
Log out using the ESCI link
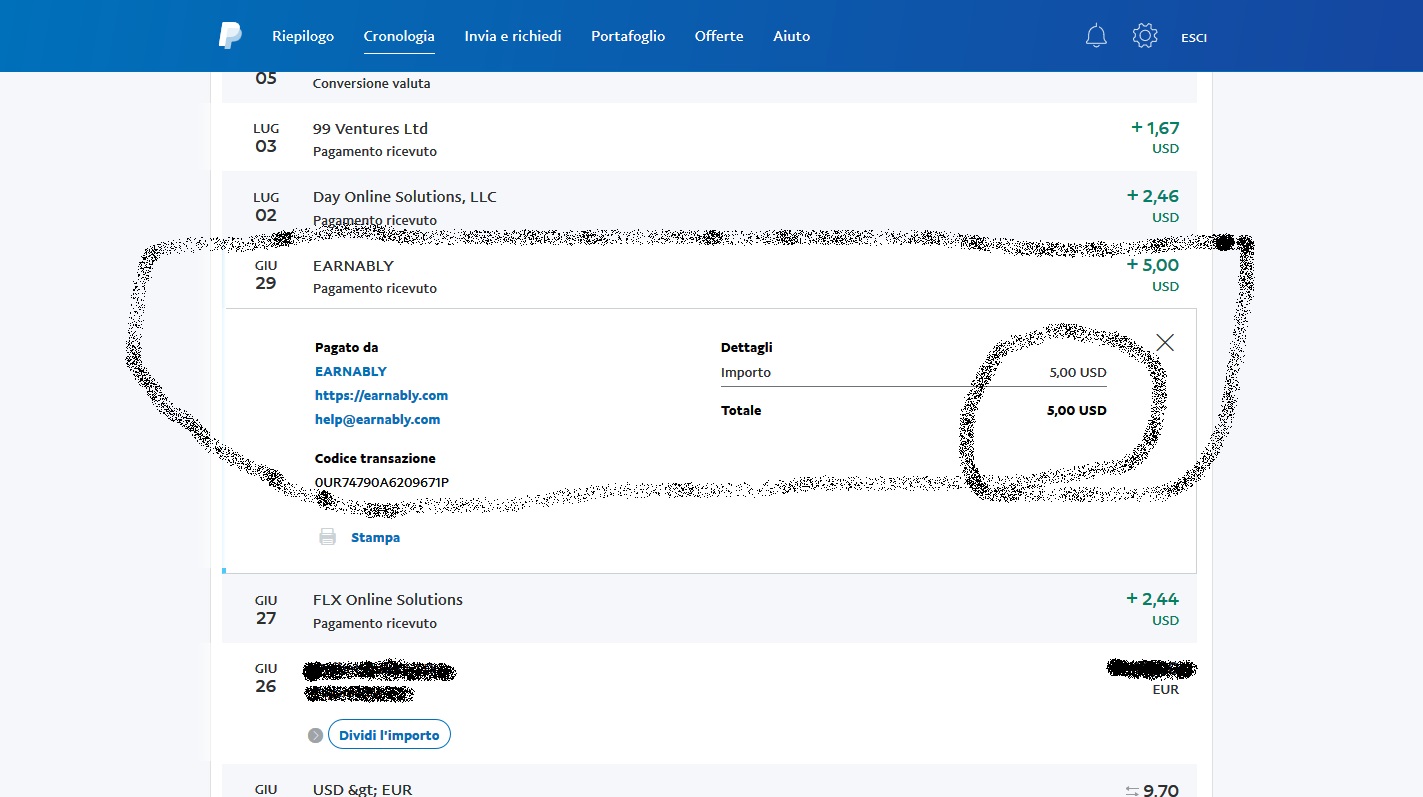(1194, 38)
